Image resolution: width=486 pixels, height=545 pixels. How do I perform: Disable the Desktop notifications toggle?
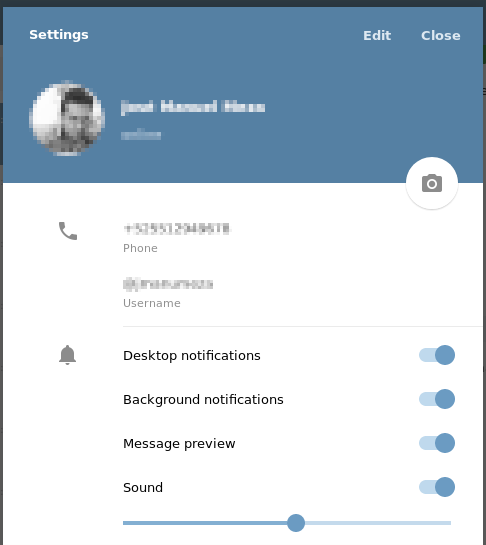click(x=437, y=355)
